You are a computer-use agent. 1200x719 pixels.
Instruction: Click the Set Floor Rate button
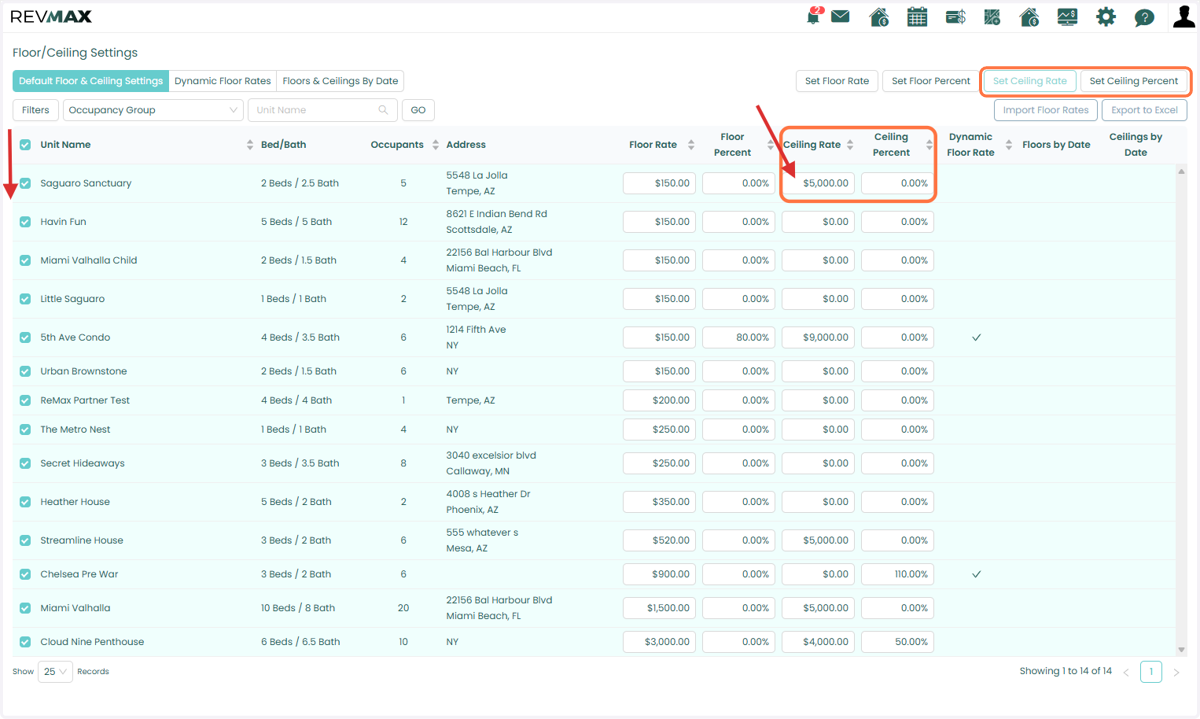[x=837, y=81]
